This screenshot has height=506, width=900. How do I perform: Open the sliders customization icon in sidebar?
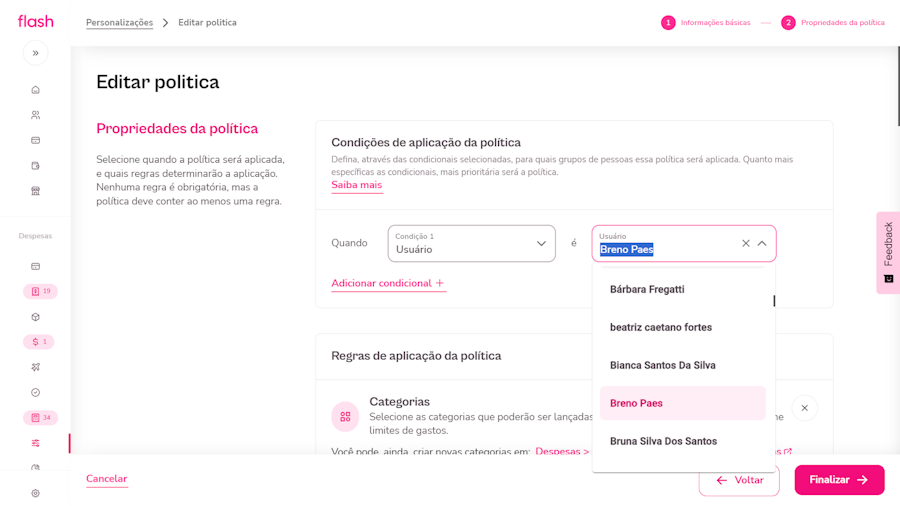pyautogui.click(x=36, y=443)
